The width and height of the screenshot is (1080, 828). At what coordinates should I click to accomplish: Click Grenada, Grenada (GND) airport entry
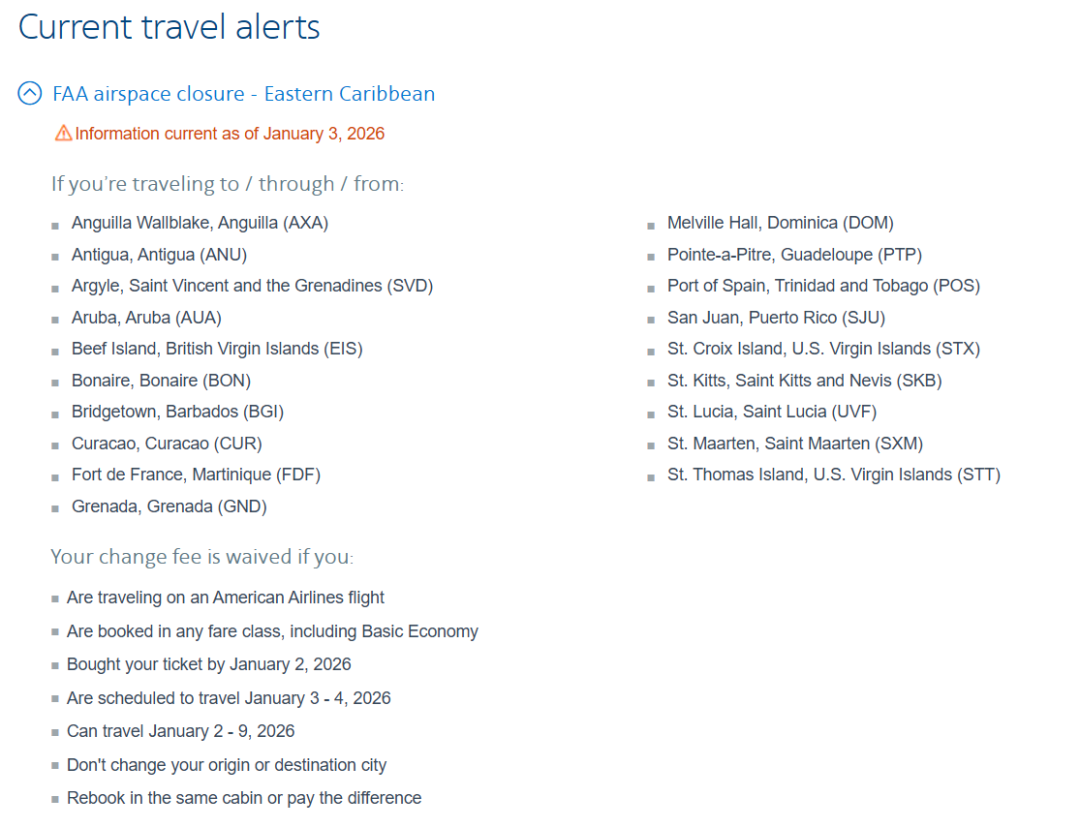(x=169, y=507)
